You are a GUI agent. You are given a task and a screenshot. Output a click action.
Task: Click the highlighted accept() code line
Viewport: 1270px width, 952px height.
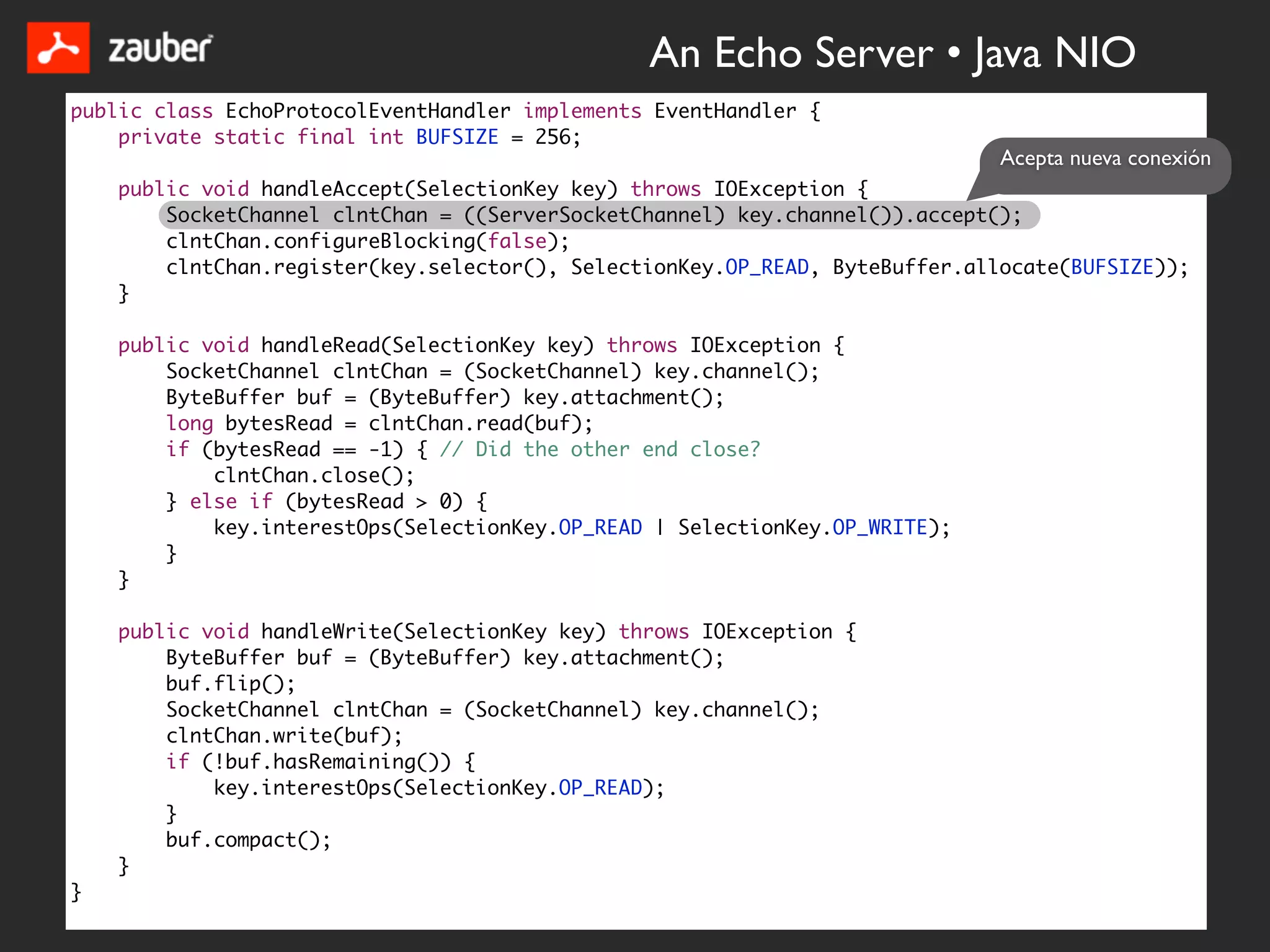[x=593, y=215]
